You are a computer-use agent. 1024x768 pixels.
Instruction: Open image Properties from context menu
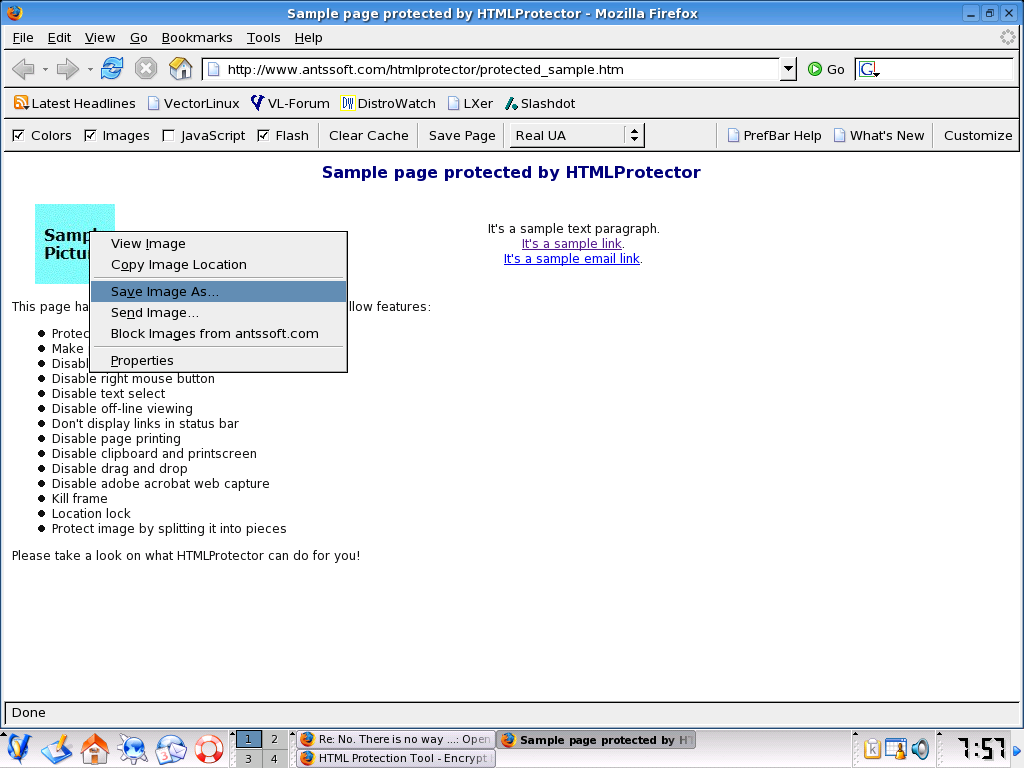tap(218, 360)
